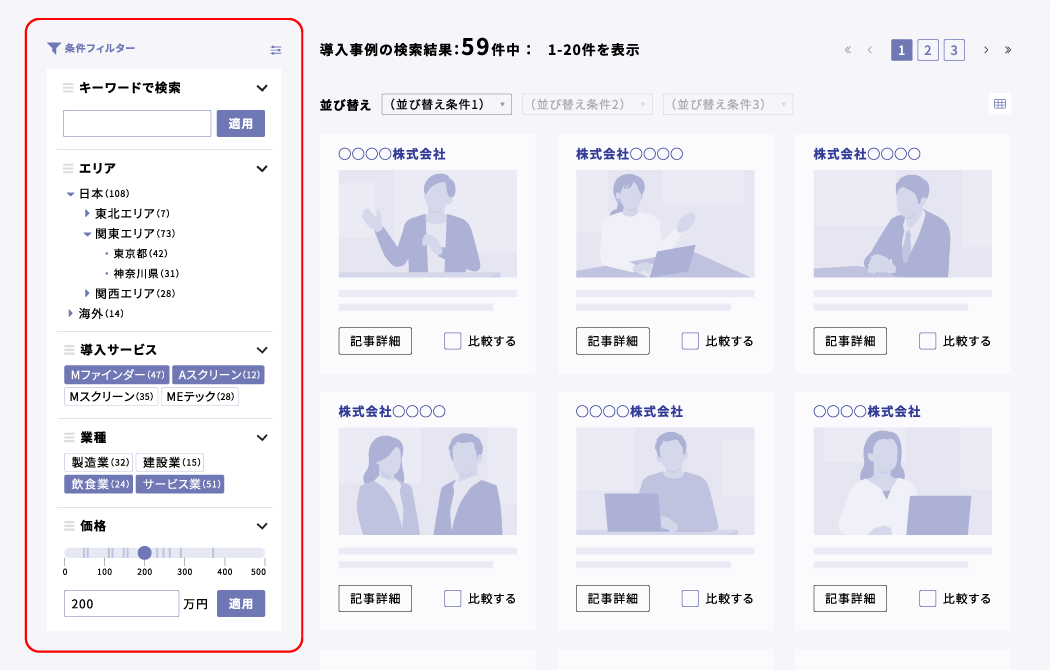Screen dimensions: 1050x670
Task: Go to next page with the › arrow
Action: click(985, 48)
